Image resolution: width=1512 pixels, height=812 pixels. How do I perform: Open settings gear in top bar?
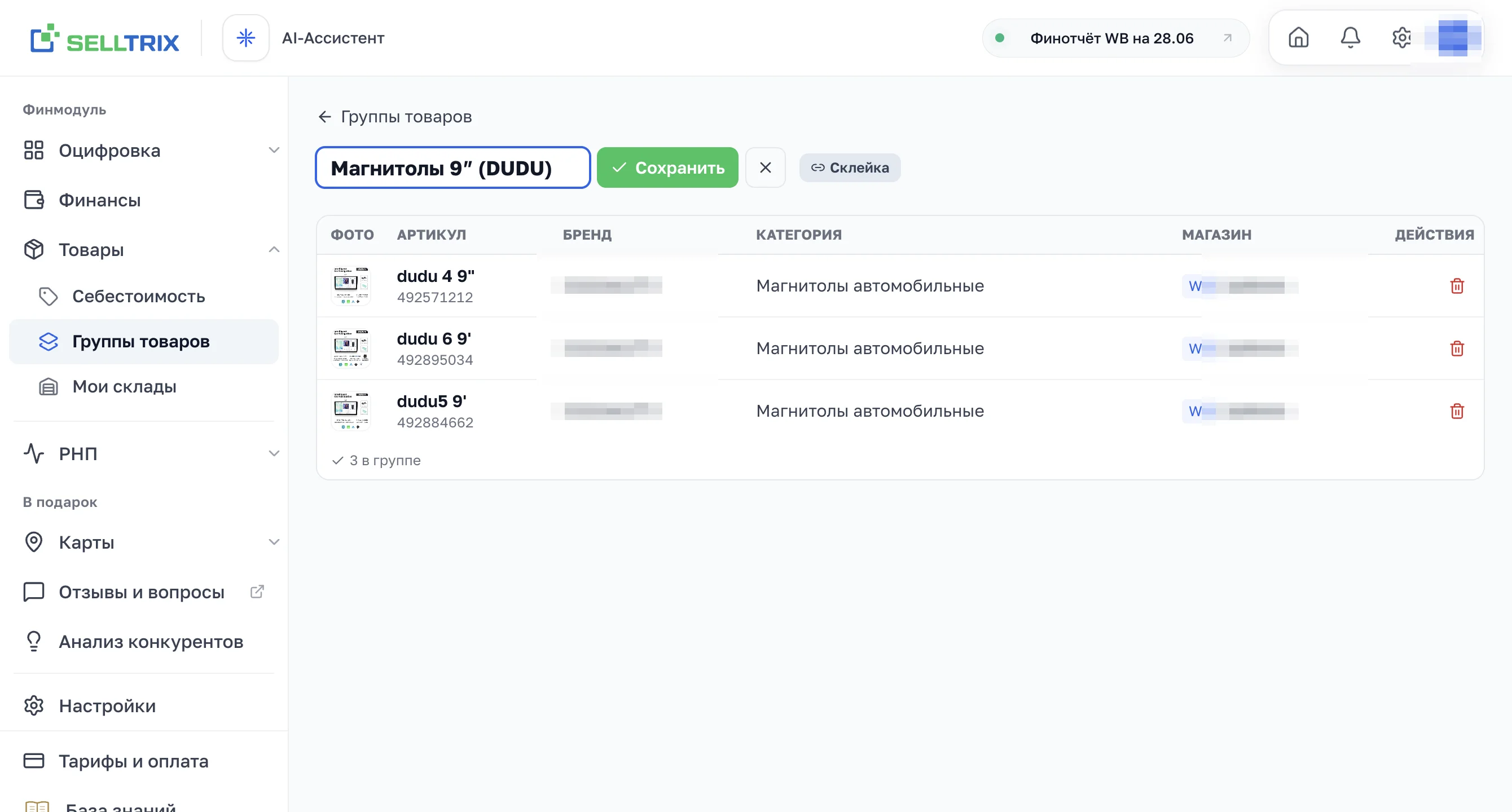(1401, 38)
